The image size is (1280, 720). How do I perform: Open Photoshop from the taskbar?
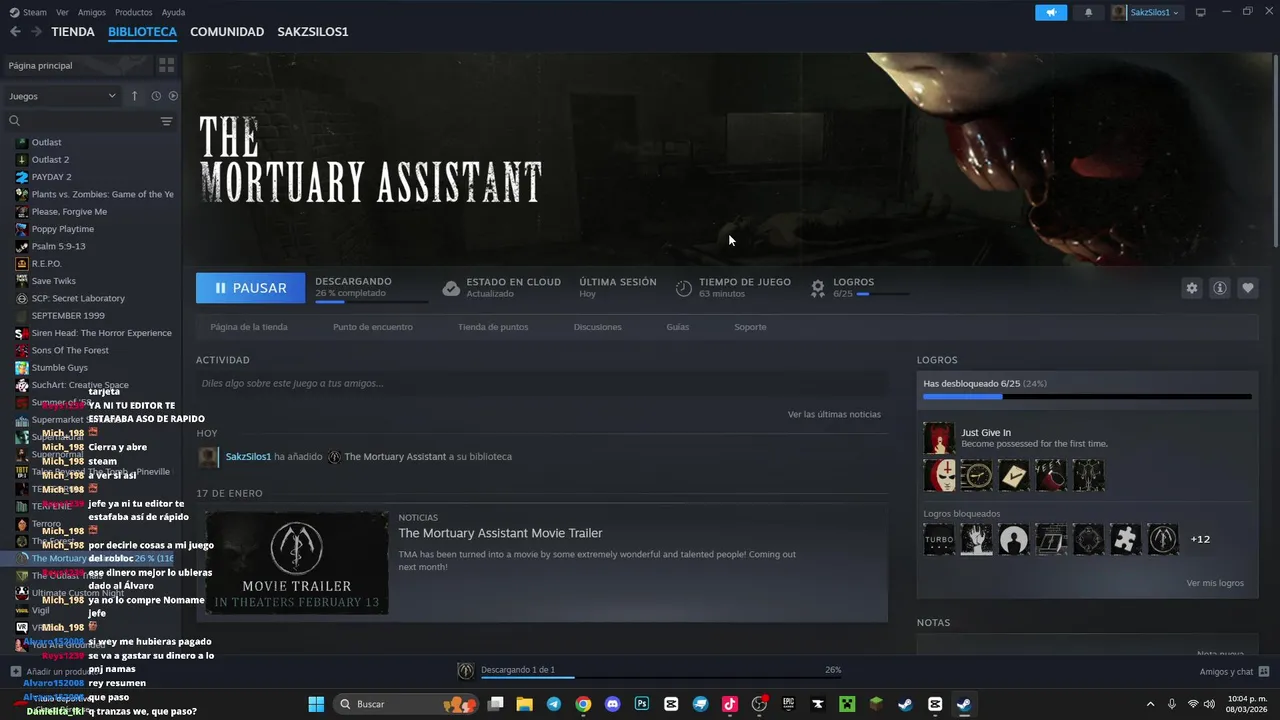[642, 704]
